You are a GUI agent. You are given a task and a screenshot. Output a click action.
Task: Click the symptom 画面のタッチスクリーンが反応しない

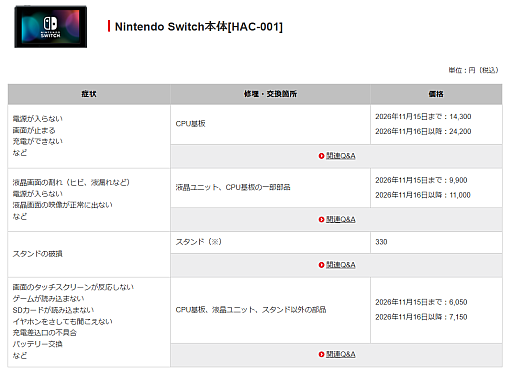73,287
